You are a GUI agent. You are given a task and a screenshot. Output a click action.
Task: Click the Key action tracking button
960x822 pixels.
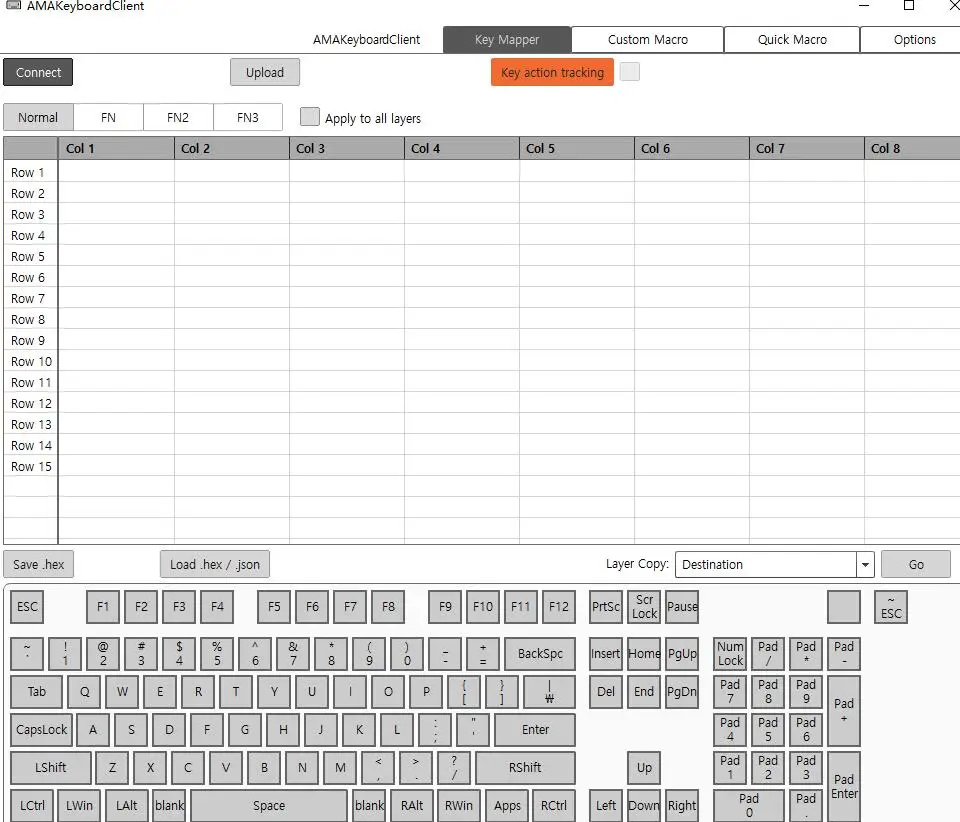point(552,72)
